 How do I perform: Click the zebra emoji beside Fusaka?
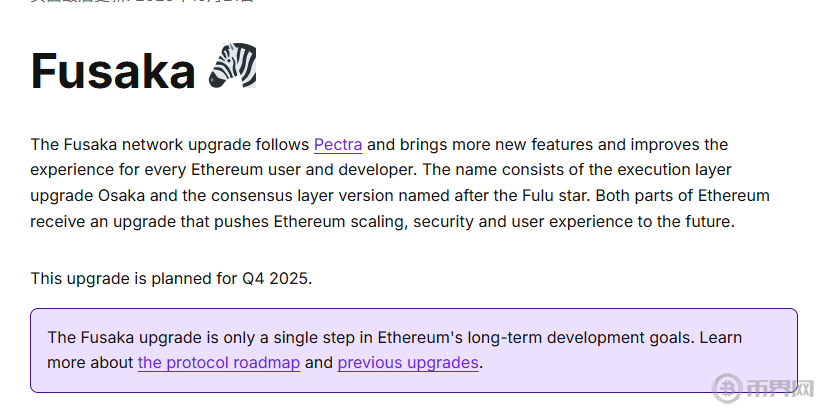232,67
